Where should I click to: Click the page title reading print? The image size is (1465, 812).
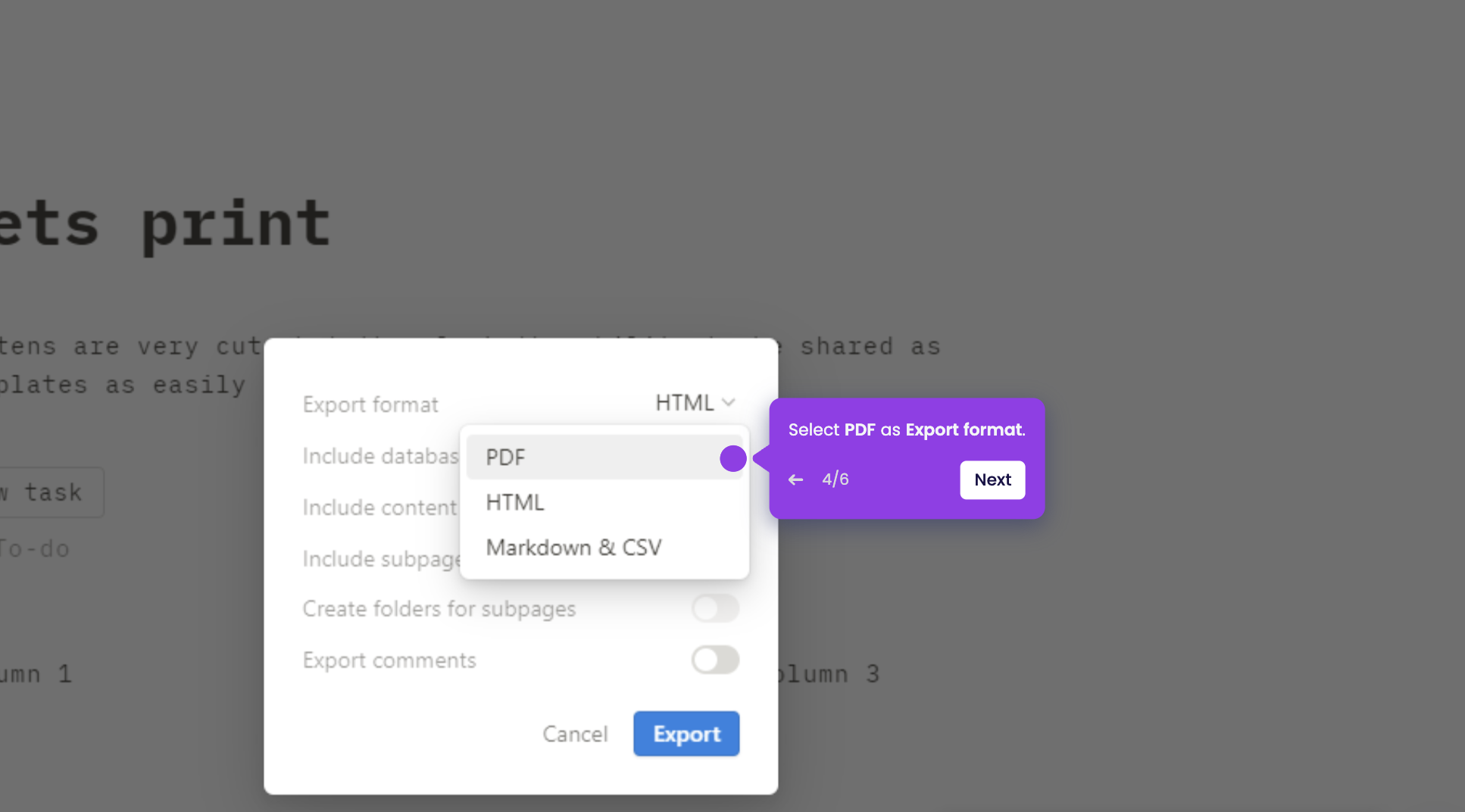[x=235, y=223]
